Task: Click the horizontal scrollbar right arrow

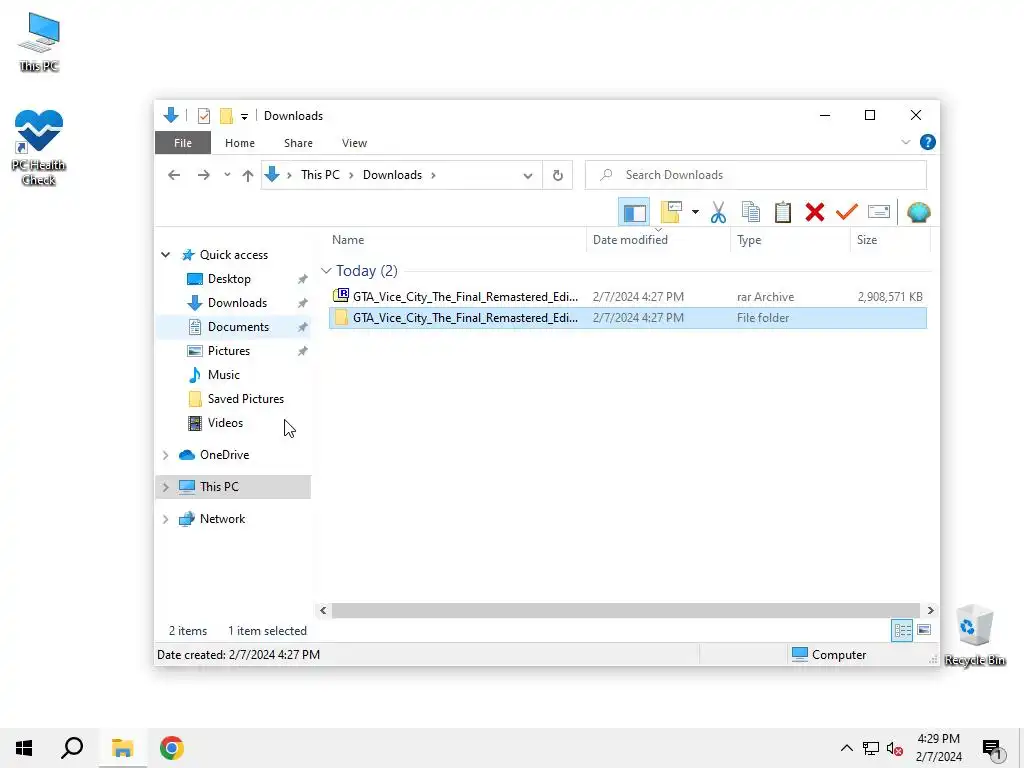Action: pyautogui.click(x=930, y=611)
